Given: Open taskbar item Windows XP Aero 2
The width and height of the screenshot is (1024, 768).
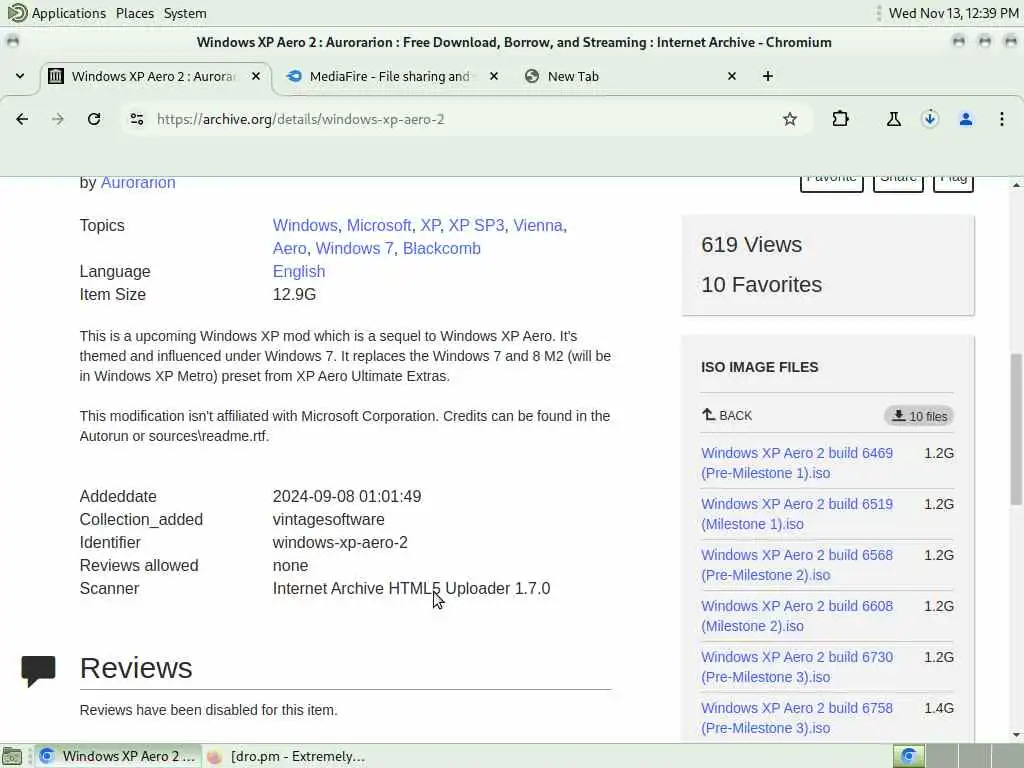Looking at the screenshot, I should pos(118,756).
